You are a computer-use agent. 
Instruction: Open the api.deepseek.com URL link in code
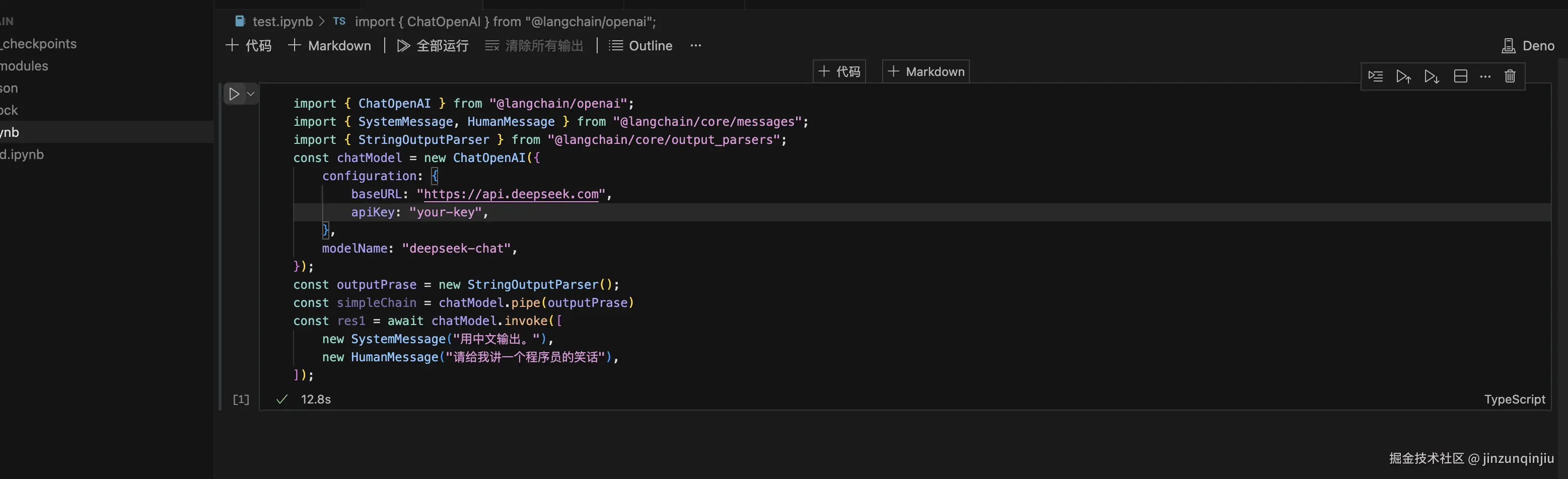511,195
